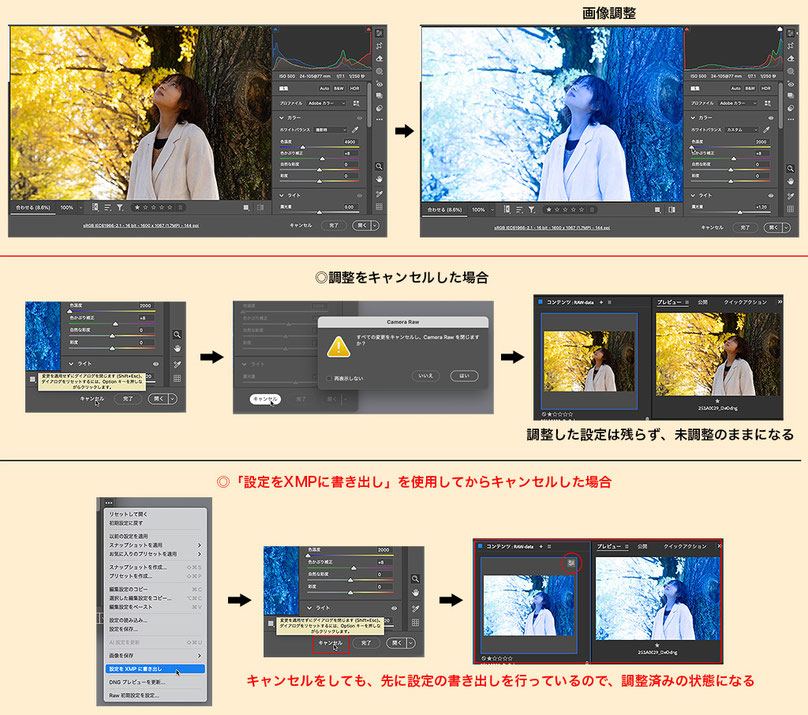Open the Adobe カラー profile dropdown in the yellow-photo window
Screen dimensions: 808x715
327,103
